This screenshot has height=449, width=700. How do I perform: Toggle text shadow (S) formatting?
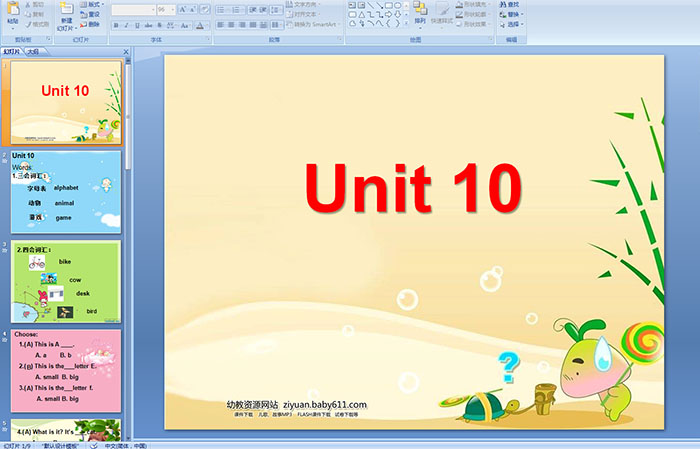coord(159,25)
